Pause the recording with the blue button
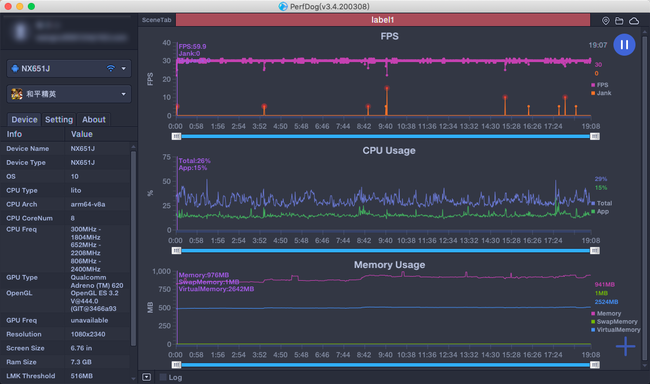650x384 pixels. pyautogui.click(x=624, y=45)
